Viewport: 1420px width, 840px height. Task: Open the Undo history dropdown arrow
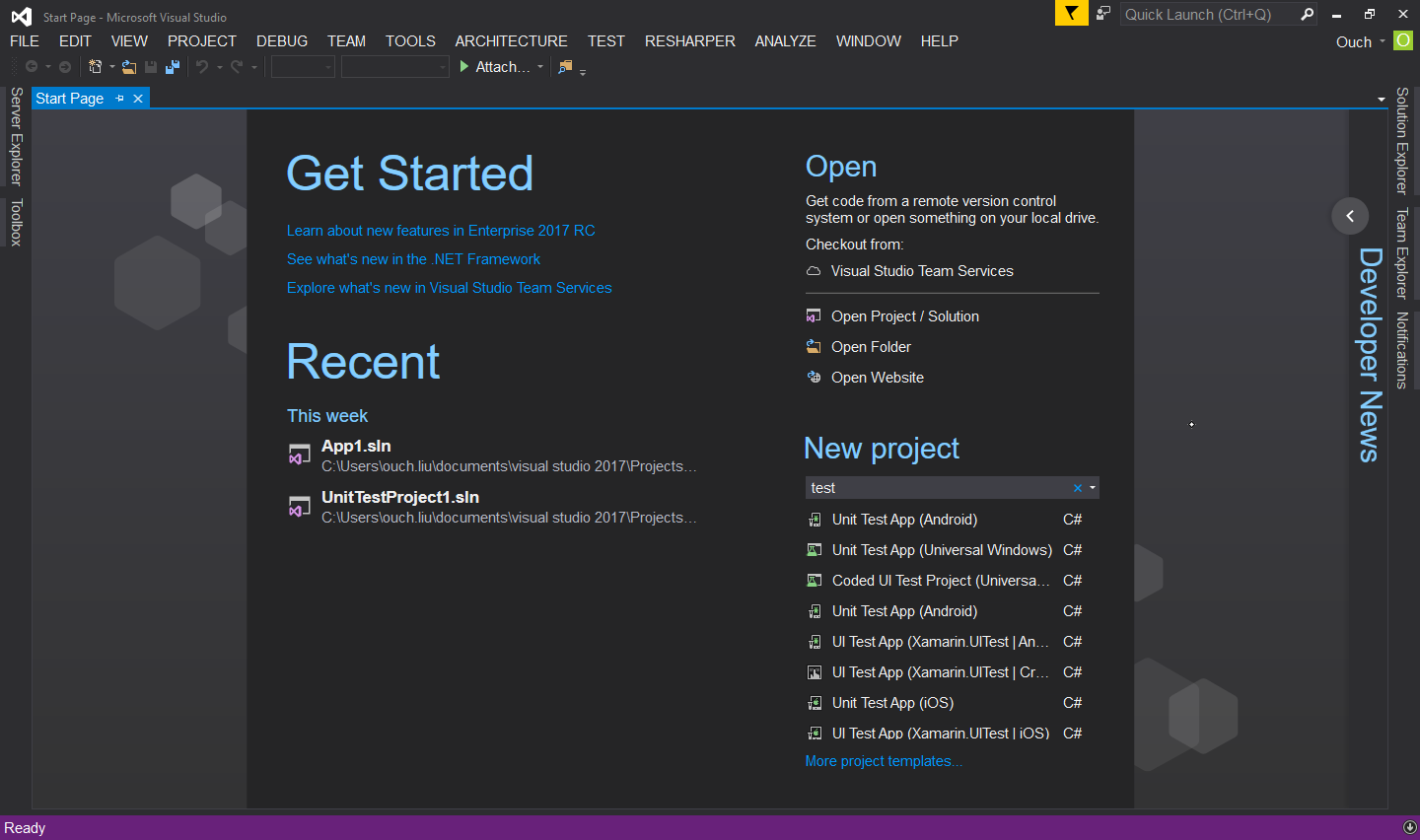pos(219,67)
